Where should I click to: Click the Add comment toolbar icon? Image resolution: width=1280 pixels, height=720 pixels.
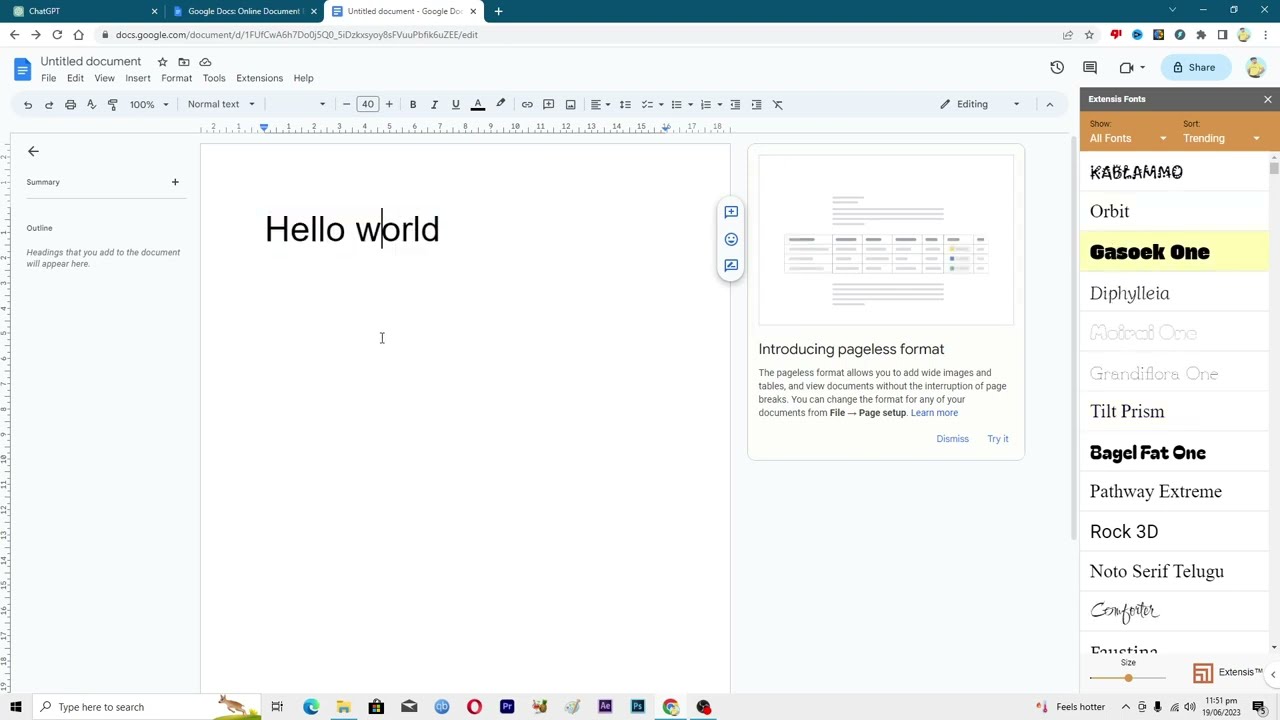[548, 104]
